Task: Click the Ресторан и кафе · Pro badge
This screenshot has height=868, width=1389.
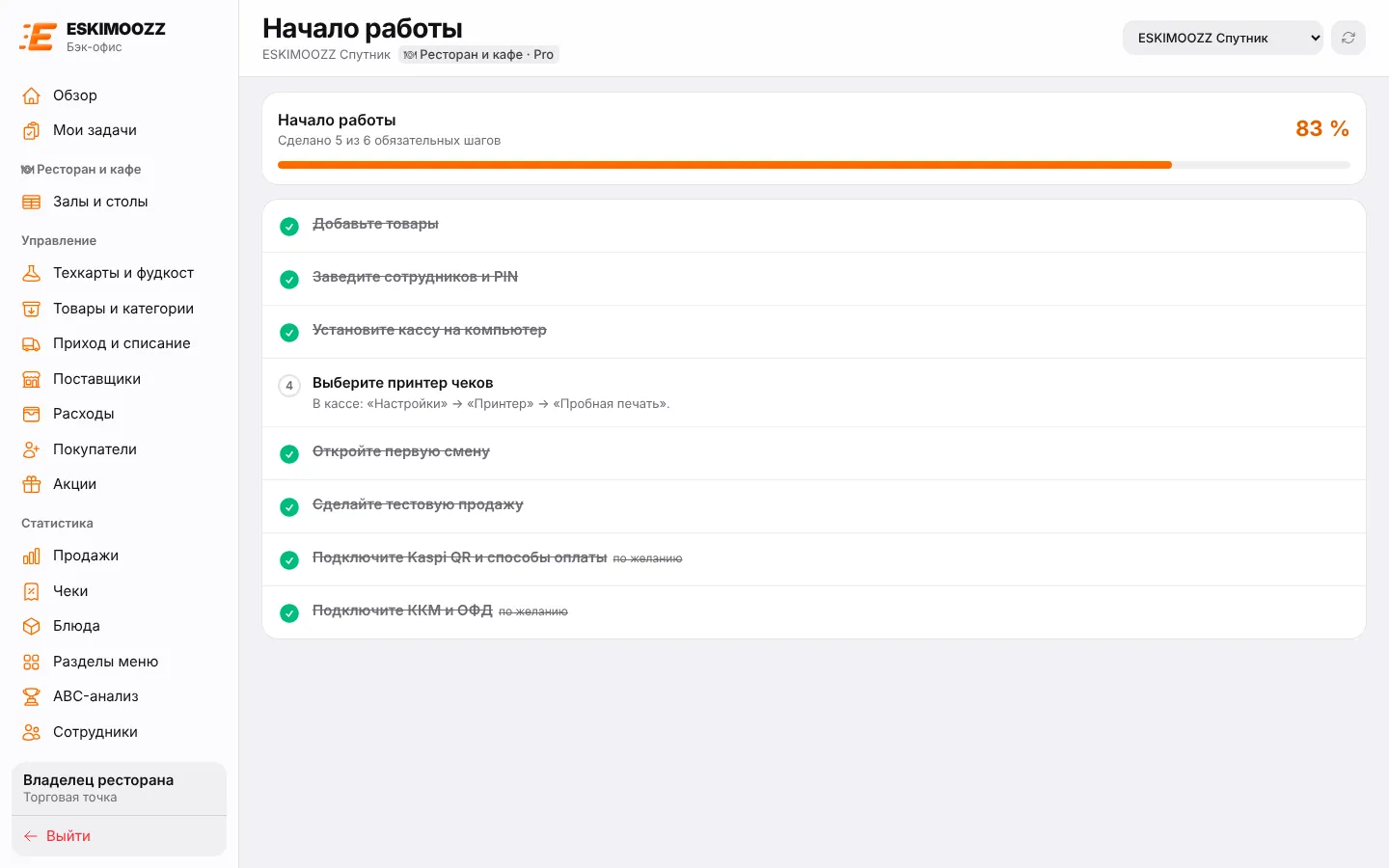Action: click(478, 55)
